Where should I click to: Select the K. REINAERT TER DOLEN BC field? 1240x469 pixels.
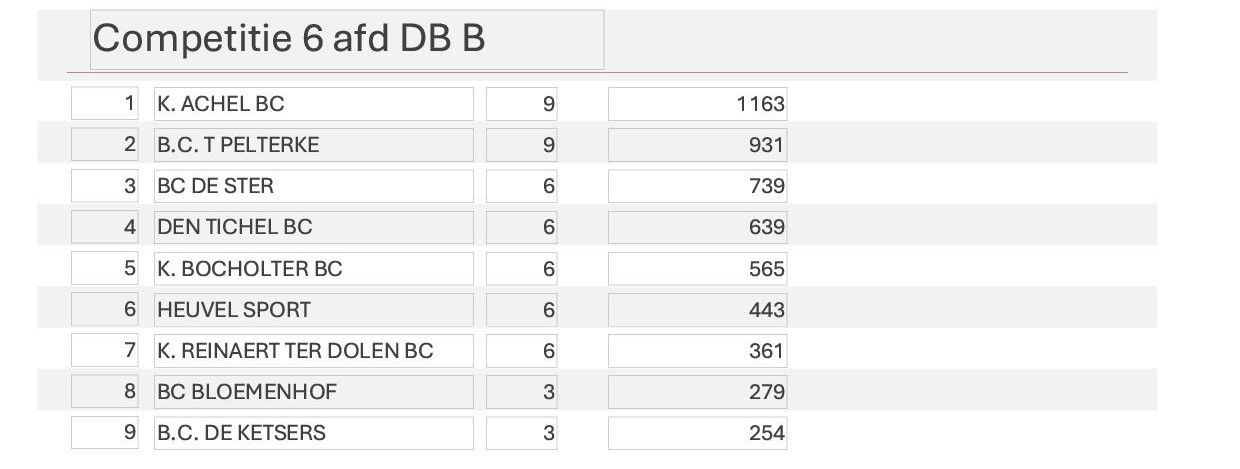313,351
